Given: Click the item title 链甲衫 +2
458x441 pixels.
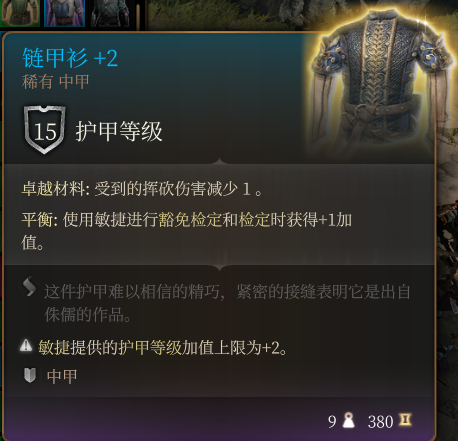Looking at the screenshot, I should click(70, 58).
